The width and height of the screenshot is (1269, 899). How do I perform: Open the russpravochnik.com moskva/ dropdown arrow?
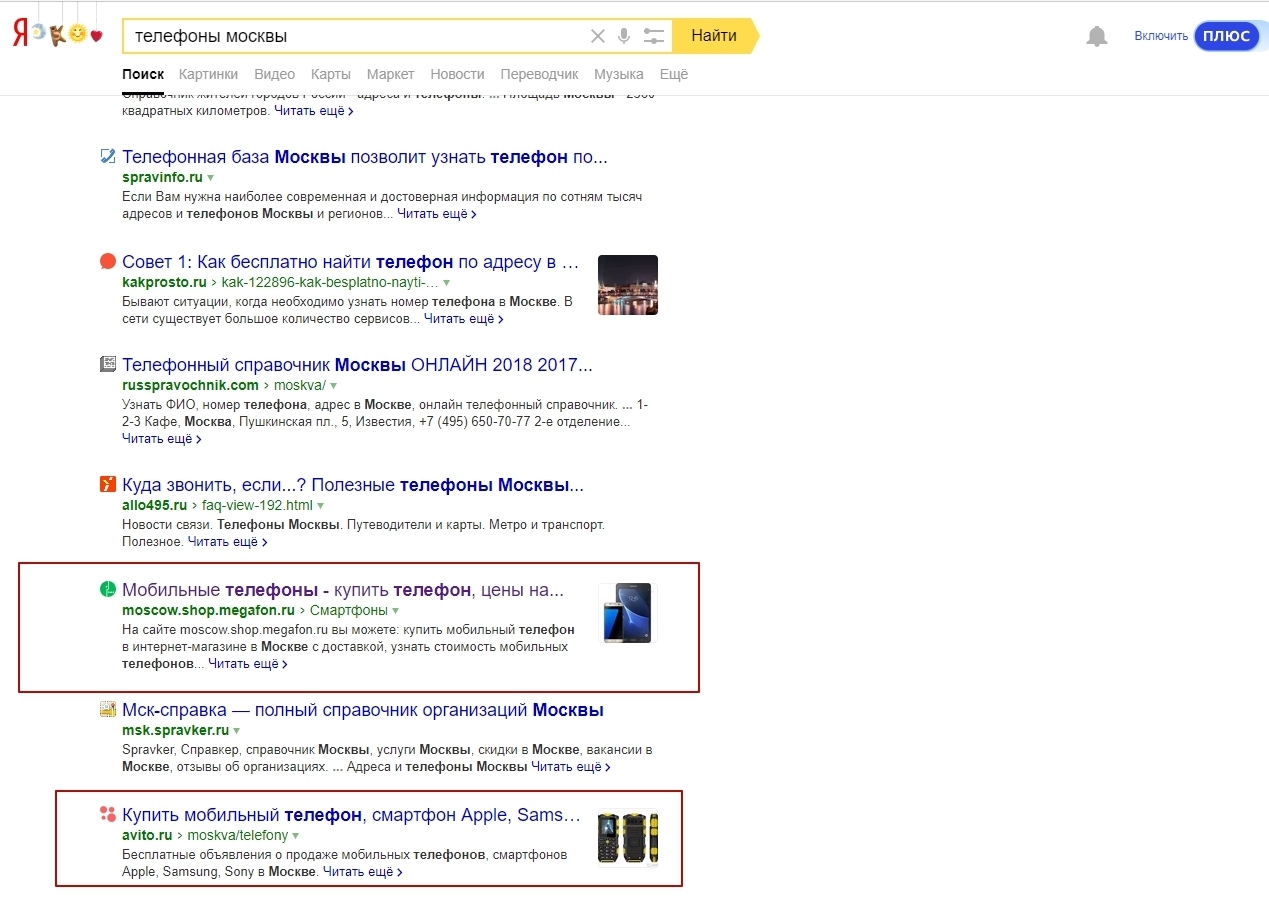[x=334, y=386]
